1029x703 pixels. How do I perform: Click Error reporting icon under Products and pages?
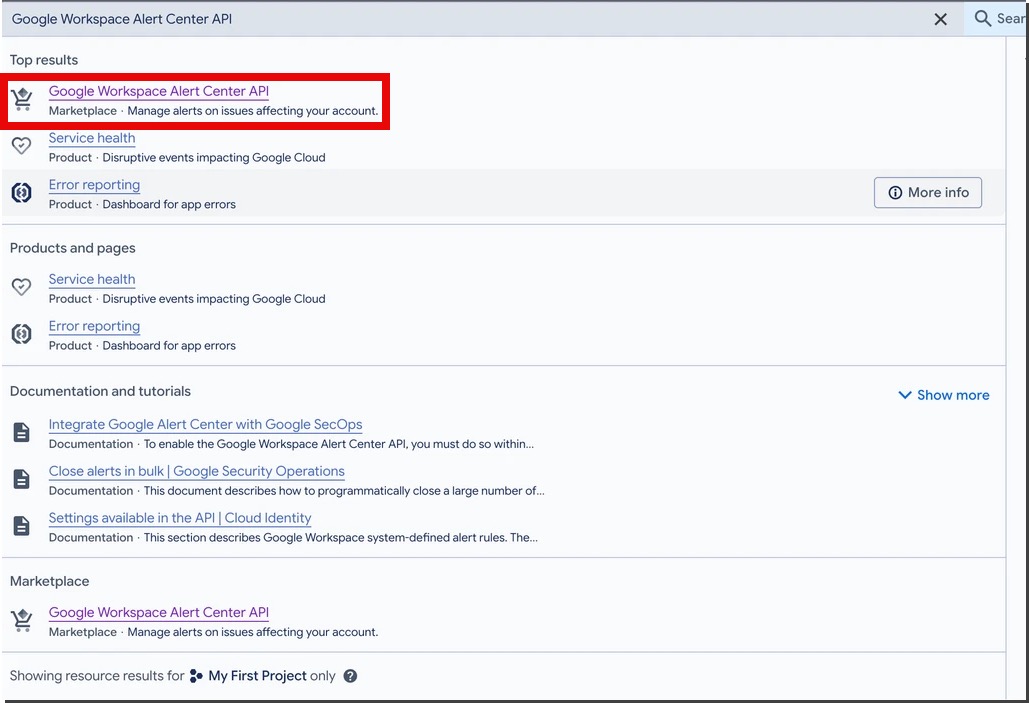point(22,334)
